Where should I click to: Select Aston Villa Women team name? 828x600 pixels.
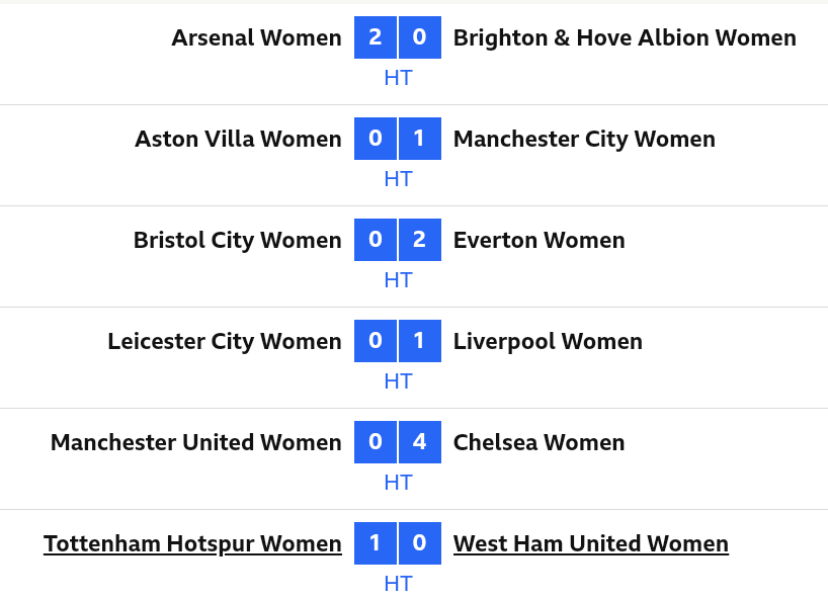point(237,138)
